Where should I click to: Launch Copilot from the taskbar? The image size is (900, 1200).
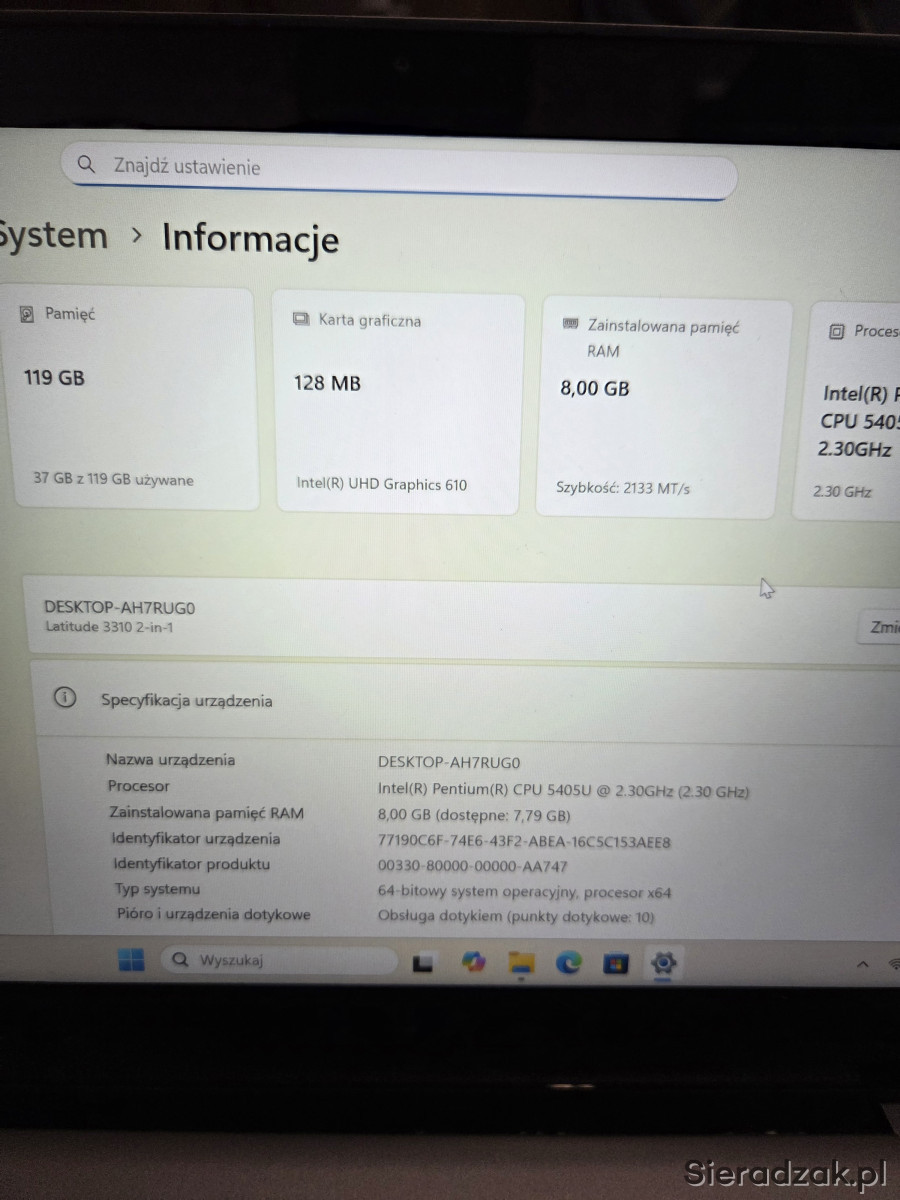coord(473,962)
